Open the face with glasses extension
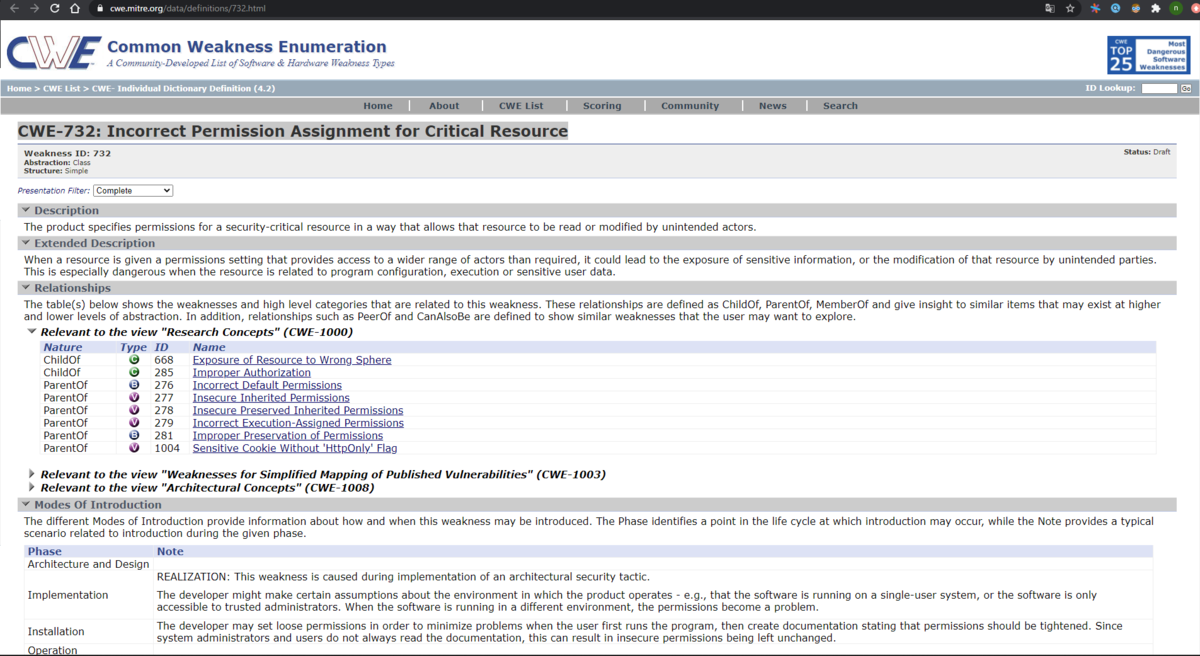The height and width of the screenshot is (656, 1200). 1135,8
